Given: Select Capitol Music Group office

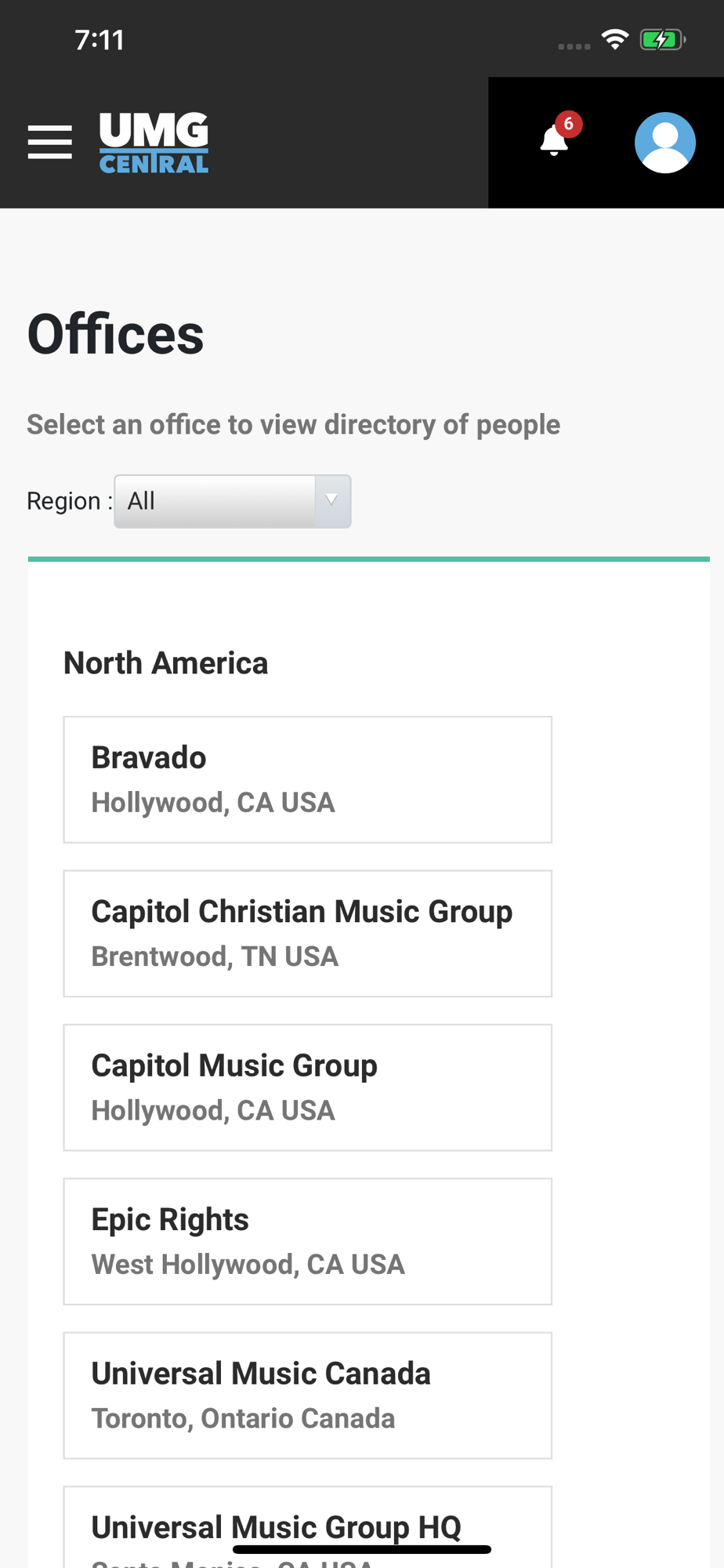Looking at the screenshot, I should 307,1087.
